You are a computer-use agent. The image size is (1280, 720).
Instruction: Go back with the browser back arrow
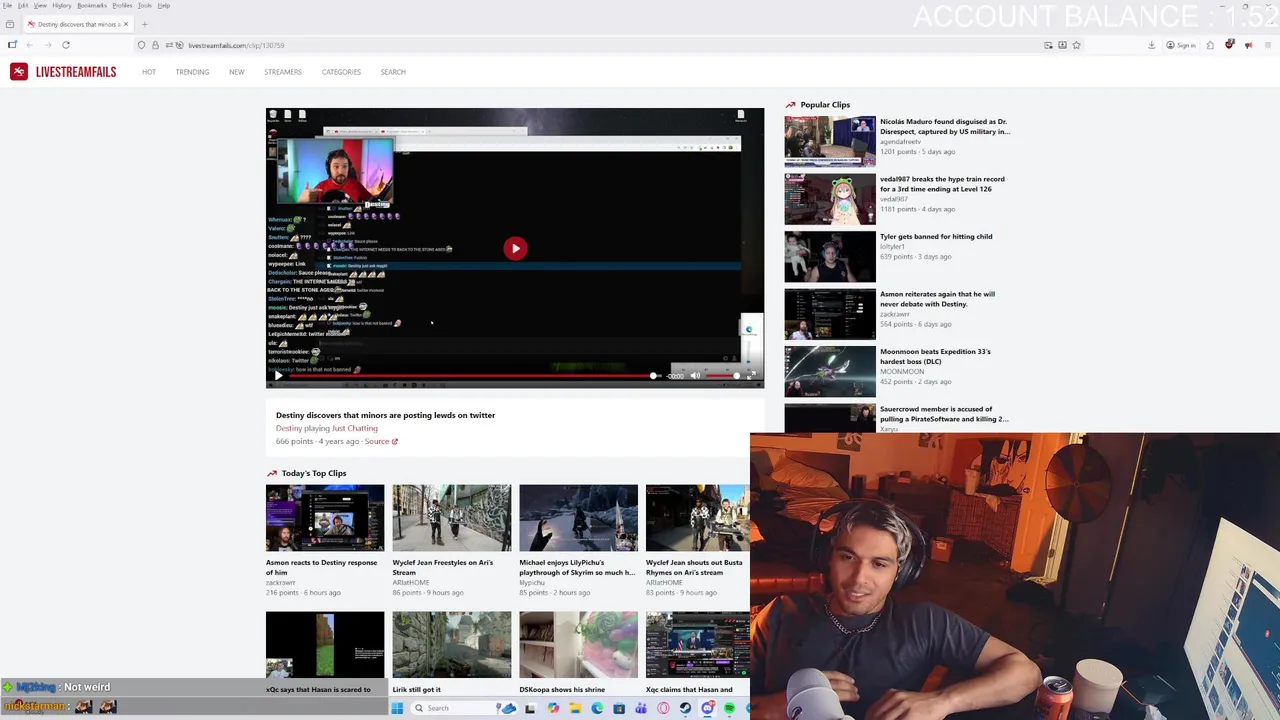pyautogui.click(x=29, y=45)
